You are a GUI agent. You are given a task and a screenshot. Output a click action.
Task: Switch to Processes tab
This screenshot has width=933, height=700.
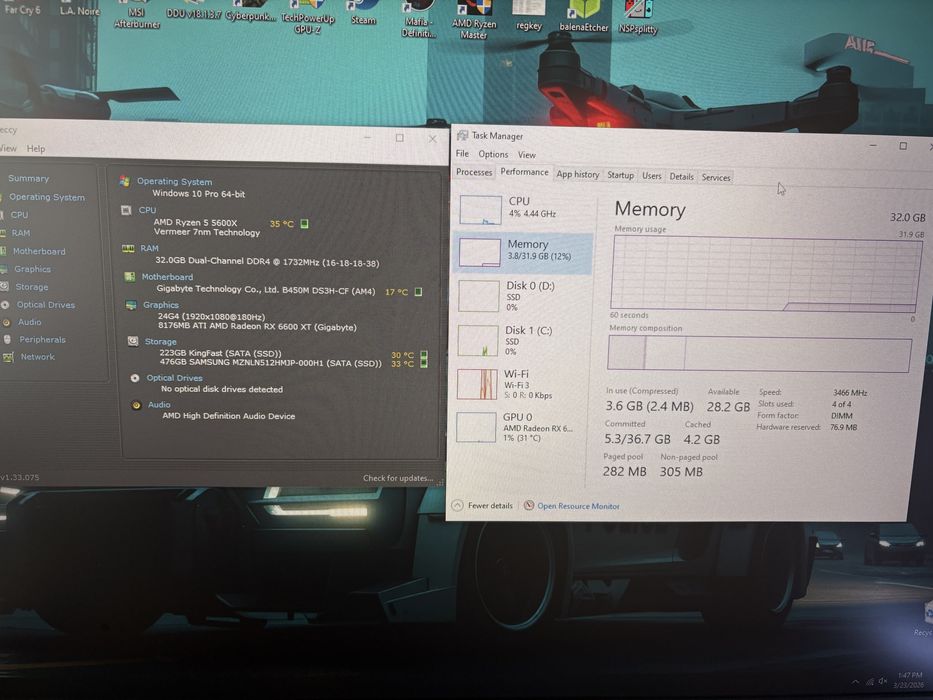[474, 172]
